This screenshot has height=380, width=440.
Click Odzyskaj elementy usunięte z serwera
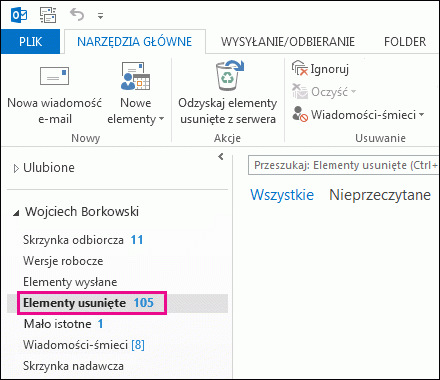coord(228,93)
